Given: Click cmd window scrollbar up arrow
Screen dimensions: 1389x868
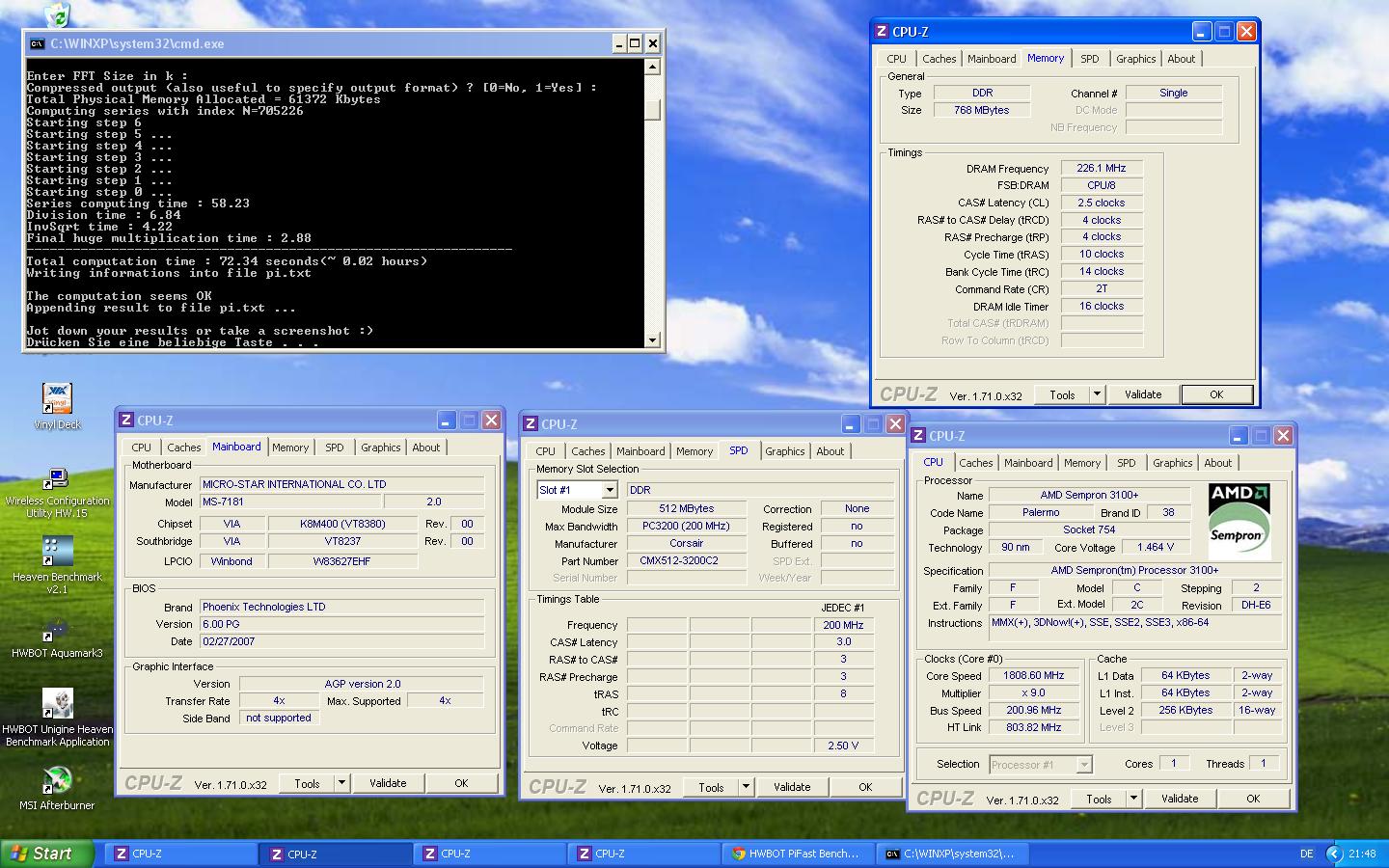Looking at the screenshot, I should 653,67.
